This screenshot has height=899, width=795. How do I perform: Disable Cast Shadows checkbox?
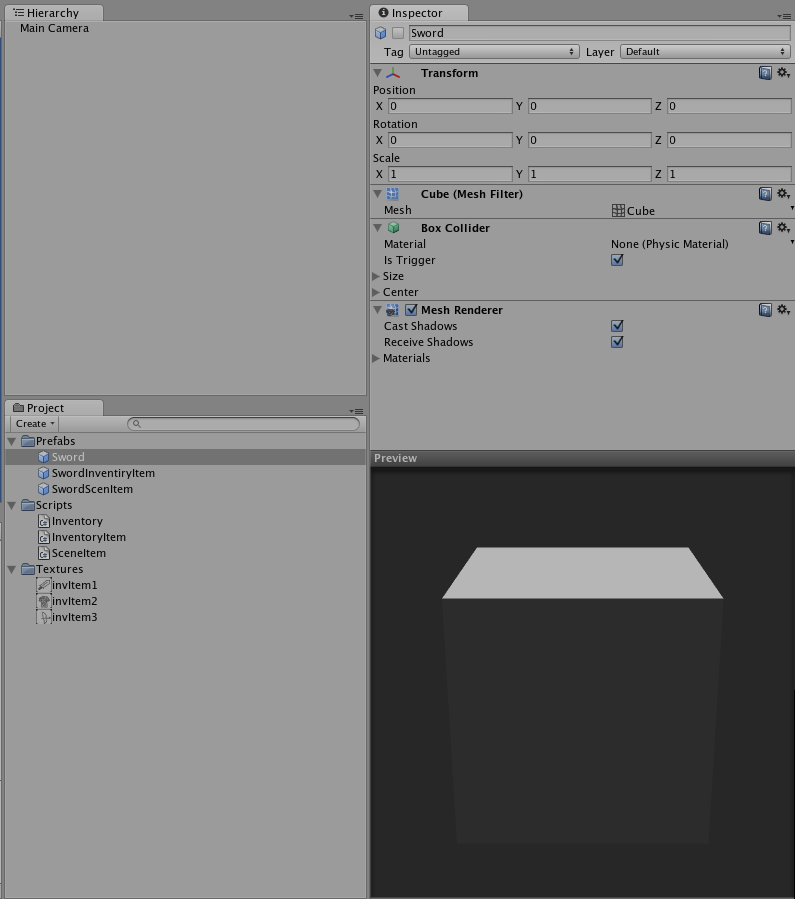coord(617,326)
